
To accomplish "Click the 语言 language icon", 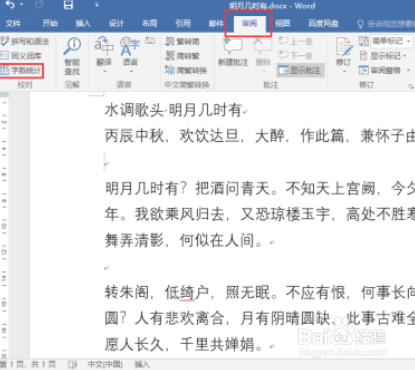I will pyautogui.click(x=130, y=47).
